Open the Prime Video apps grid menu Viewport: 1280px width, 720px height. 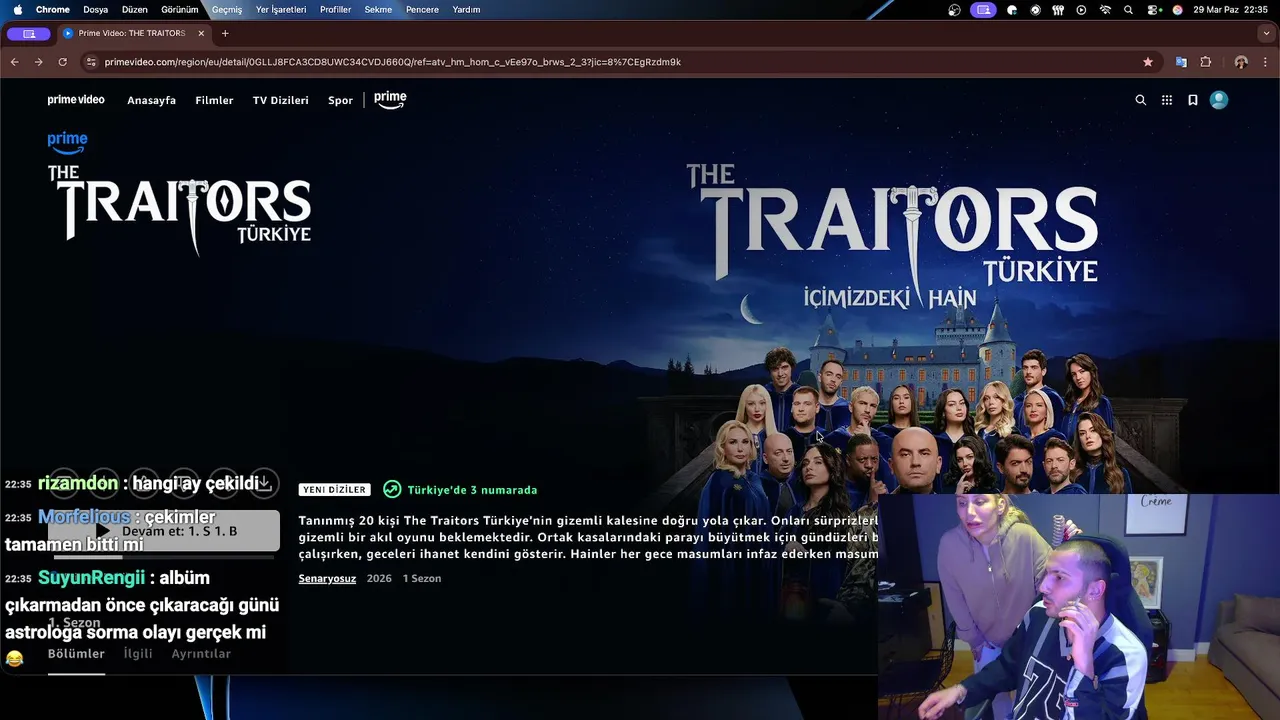(1166, 100)
